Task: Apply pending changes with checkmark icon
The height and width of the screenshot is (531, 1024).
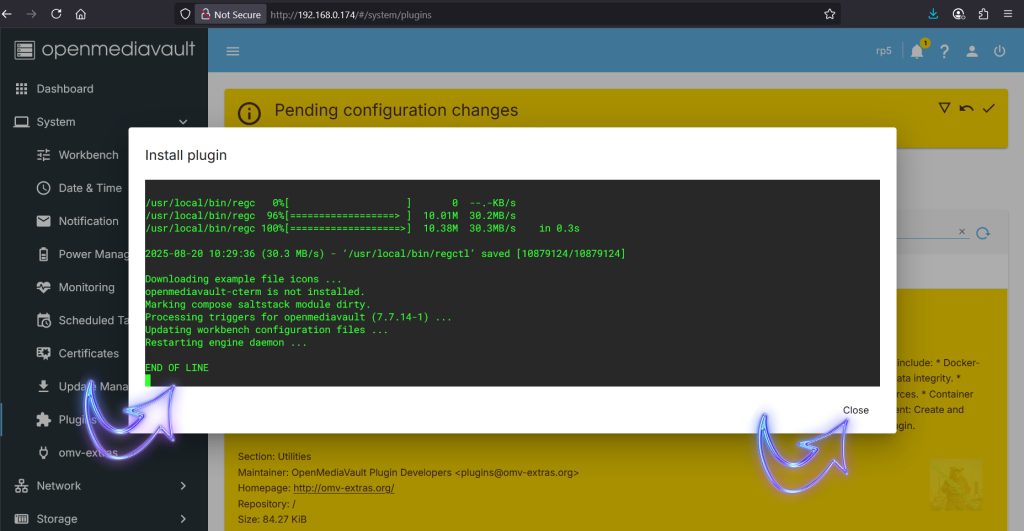Action: click(989, 108)
